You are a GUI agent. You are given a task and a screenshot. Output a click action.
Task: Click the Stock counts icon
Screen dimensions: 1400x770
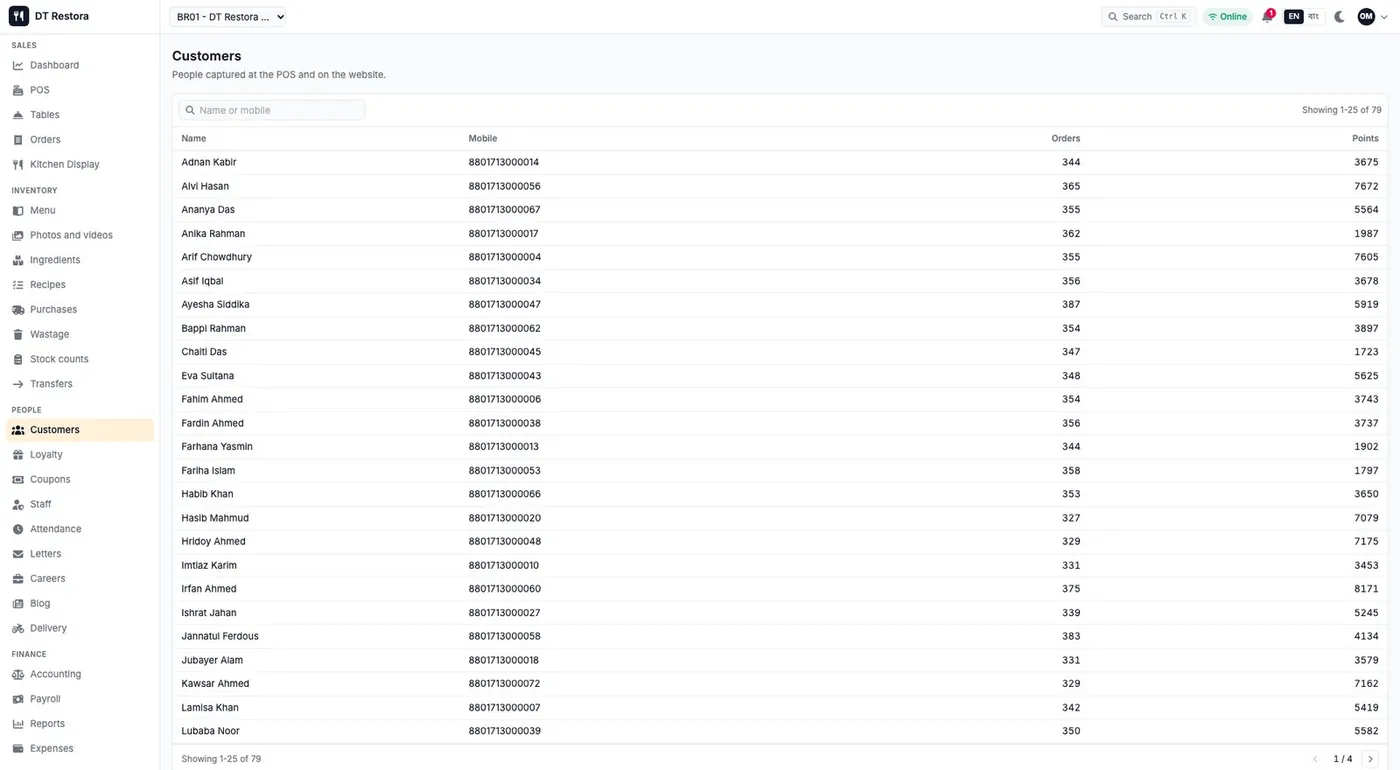tap(18, 359)
